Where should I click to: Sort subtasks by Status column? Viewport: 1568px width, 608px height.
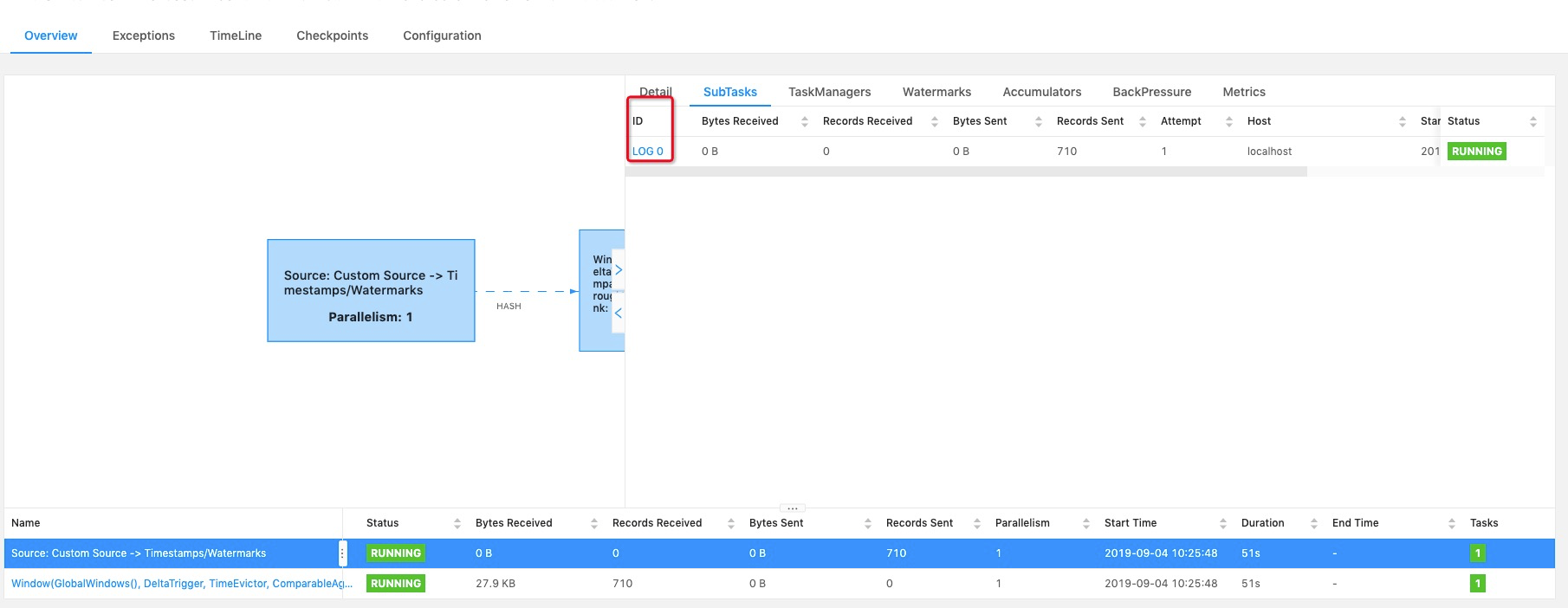coord(1533,121)
